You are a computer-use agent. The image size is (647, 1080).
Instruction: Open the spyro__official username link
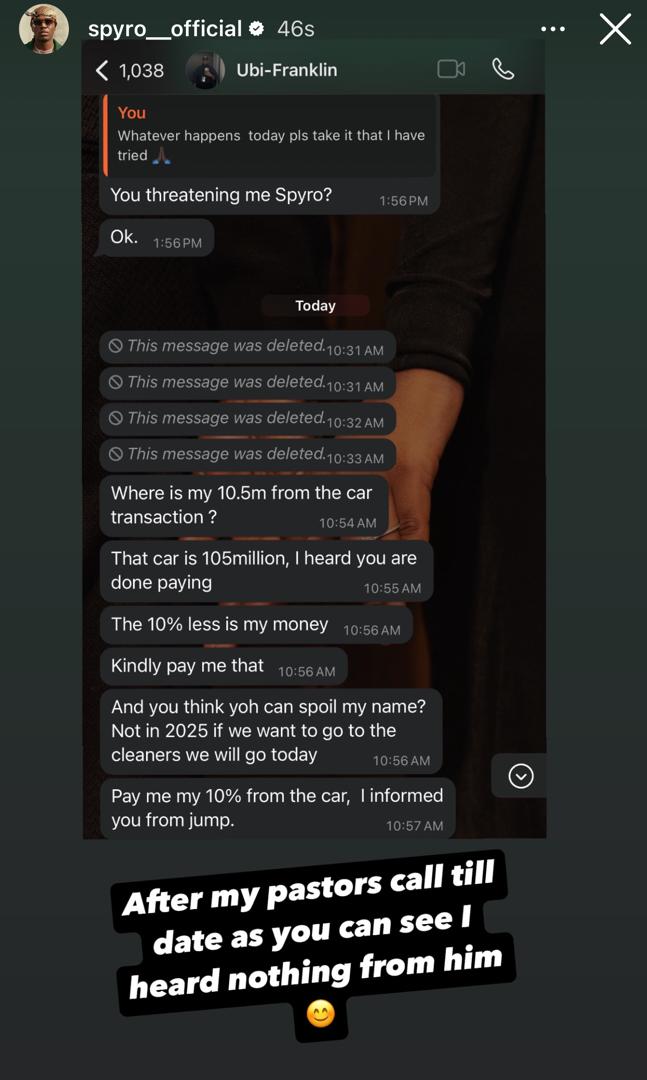165,29
